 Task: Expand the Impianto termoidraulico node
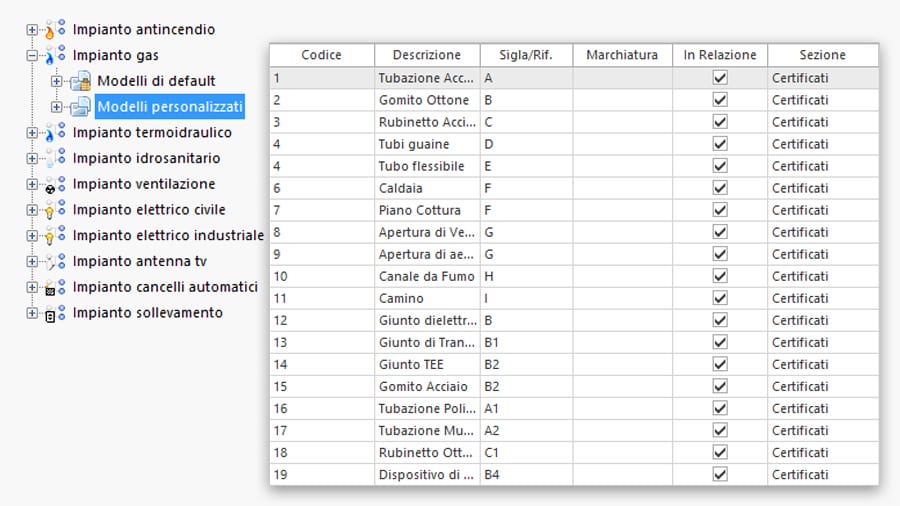tap(32, 133)
